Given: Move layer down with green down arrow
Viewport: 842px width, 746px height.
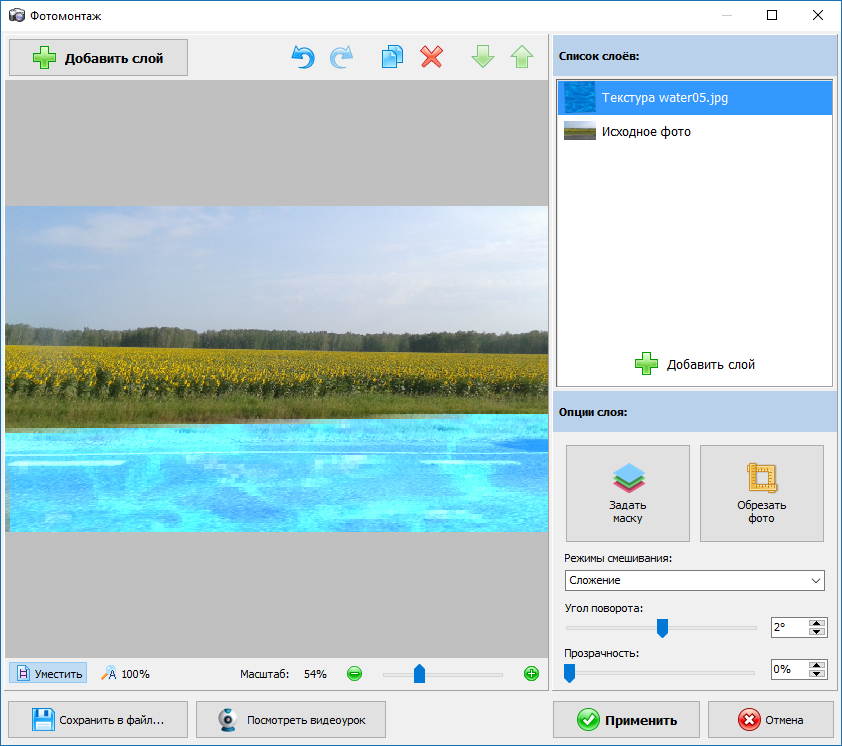Looking at the screenshot, I should click(483, 57).
